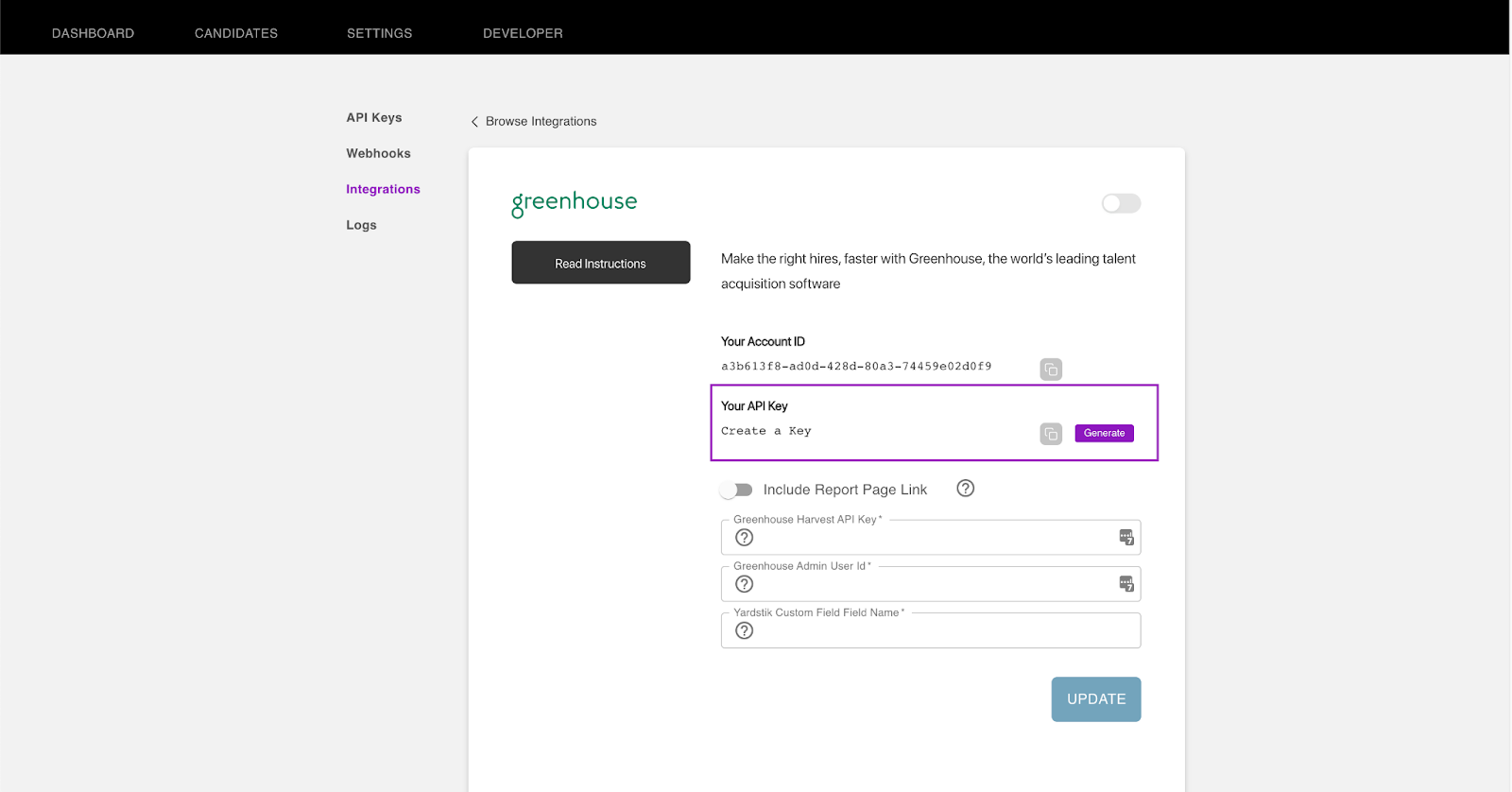Enable the Greenhouse integration toggle
Screen dimensions: 1512x792
[1121, 203]
